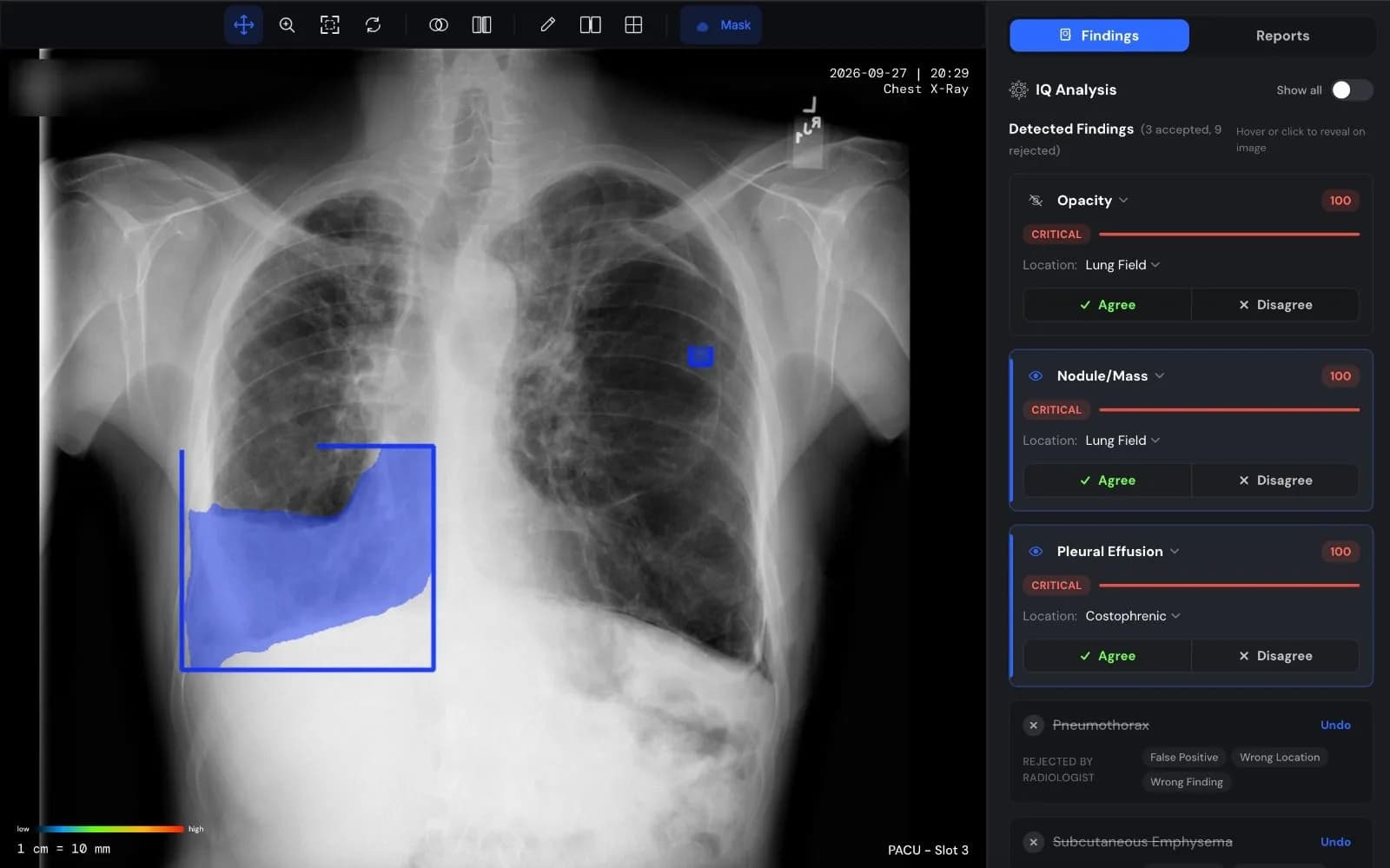Switch to two-panel split view

coord(591,25)
